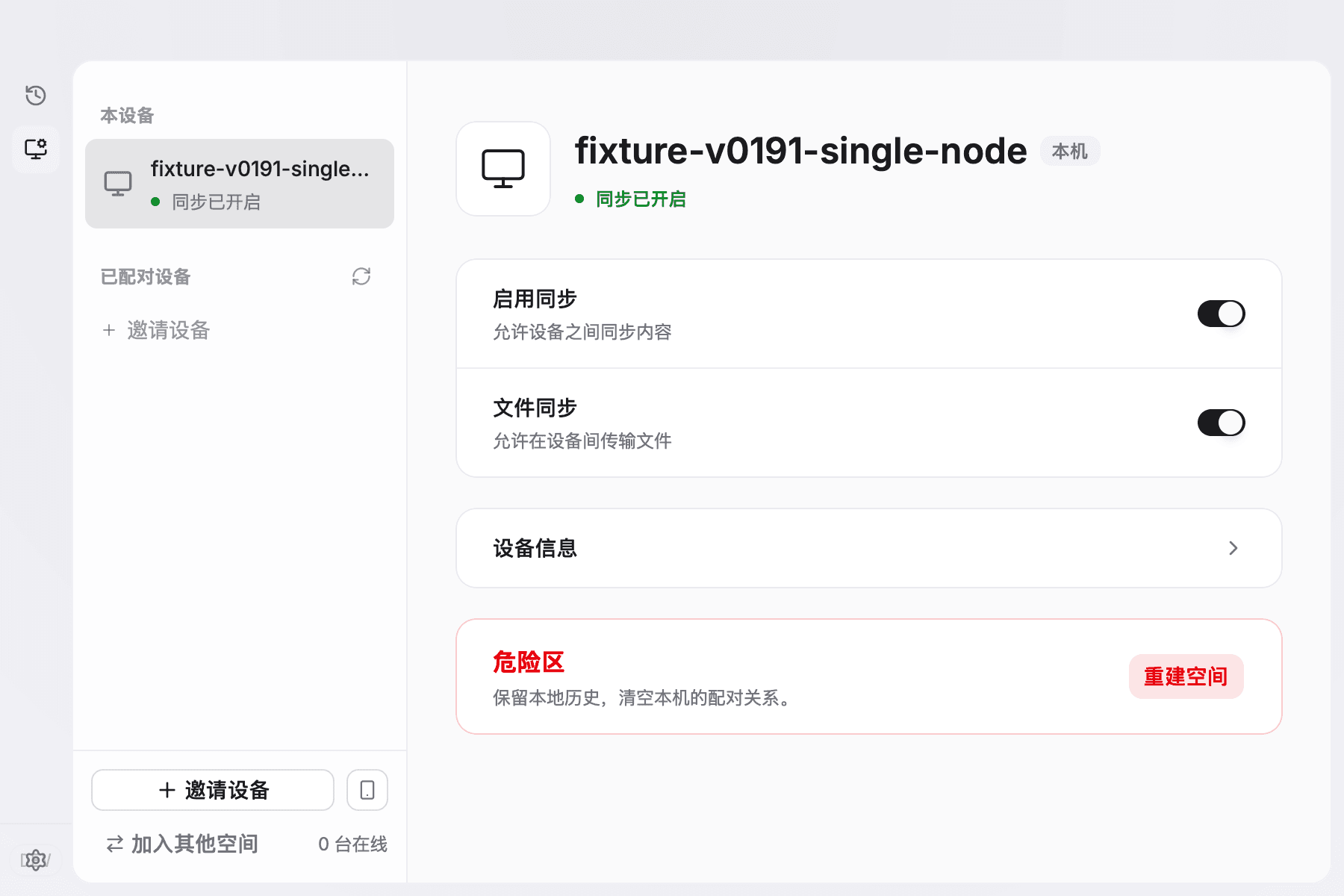Toggle the 启用同步 switch

tap(1222, 314)
